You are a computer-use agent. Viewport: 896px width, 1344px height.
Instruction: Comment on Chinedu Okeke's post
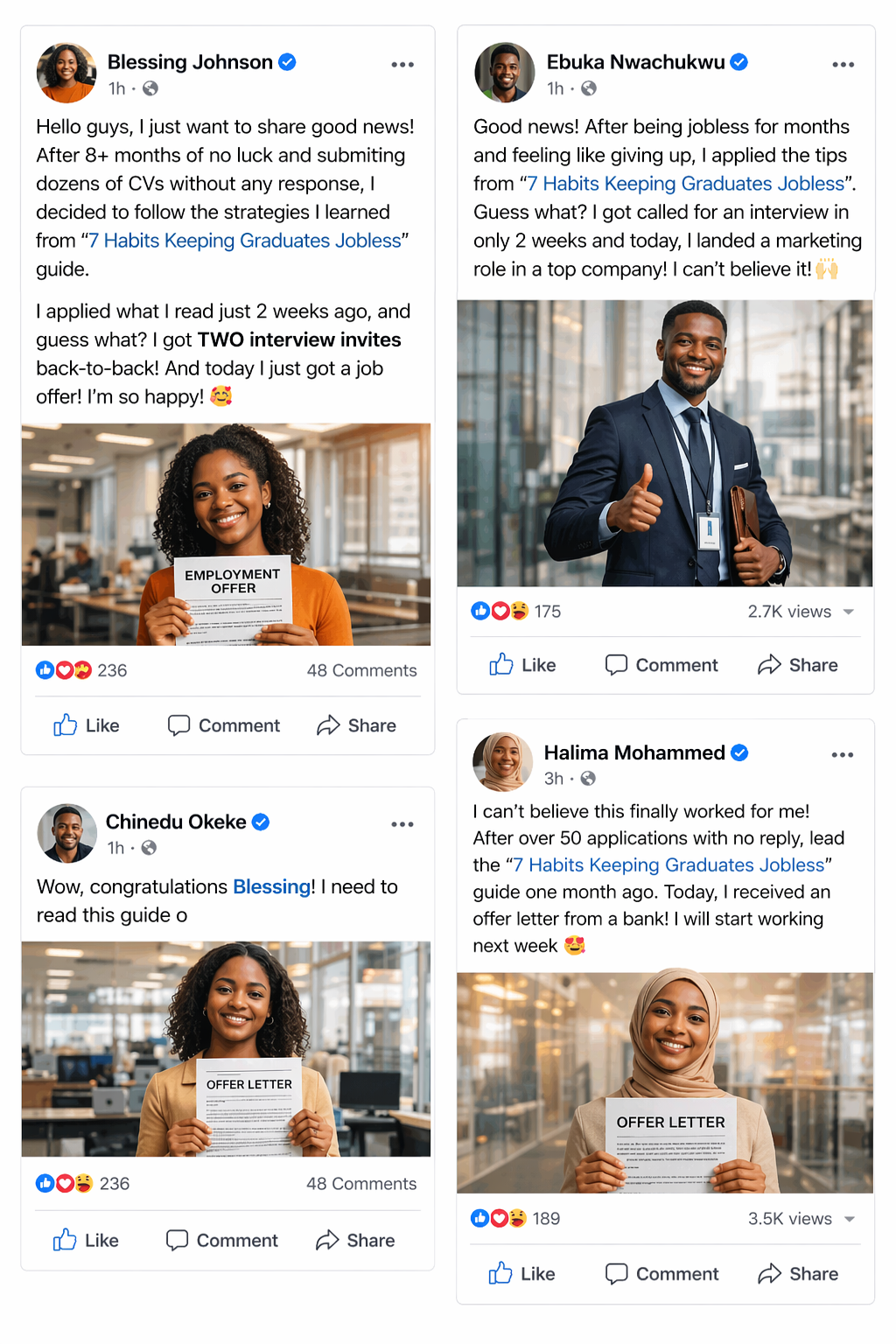click(x=222, y=1240)
